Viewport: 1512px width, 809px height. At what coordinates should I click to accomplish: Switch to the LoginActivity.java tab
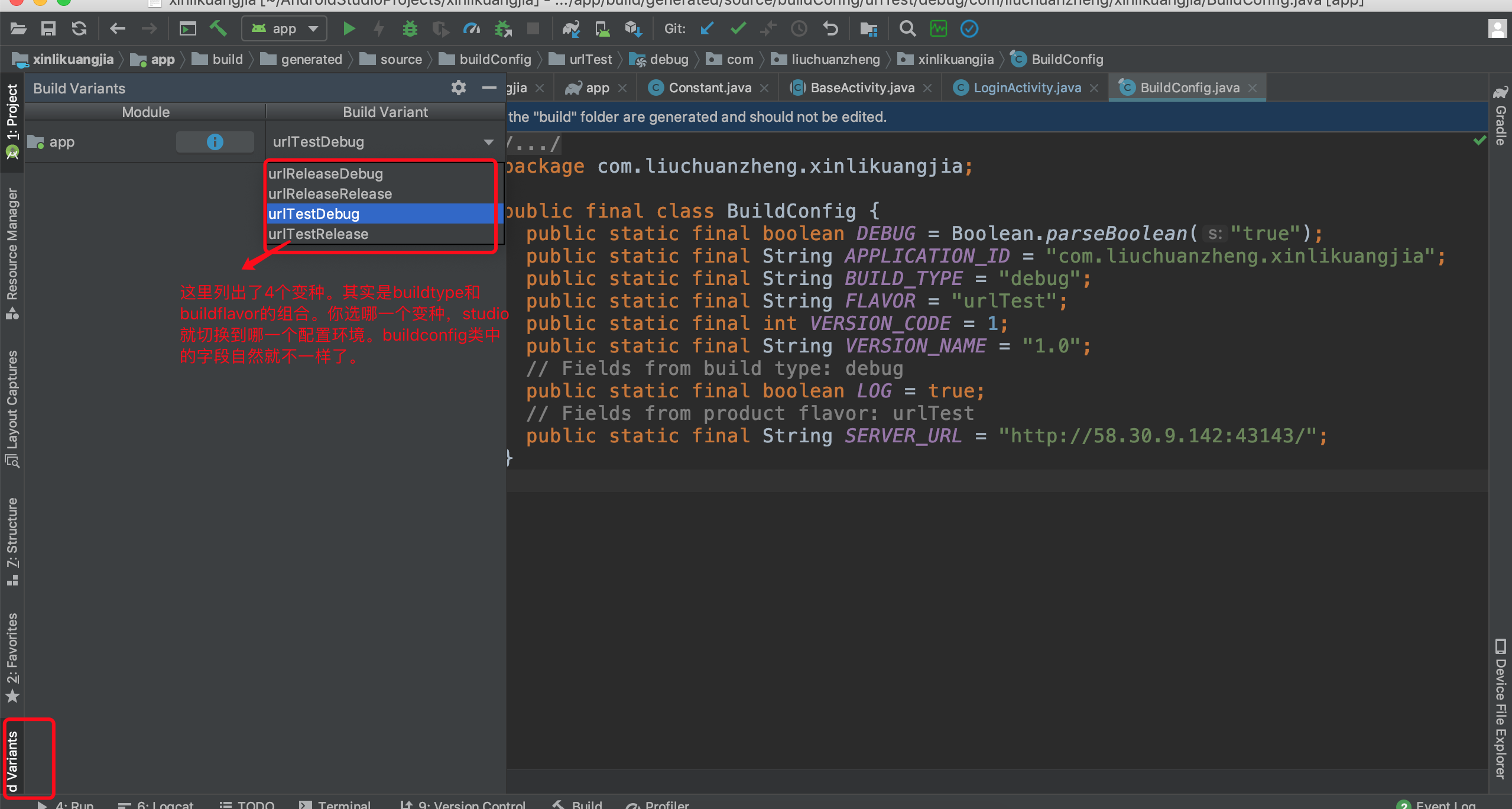1027,88
